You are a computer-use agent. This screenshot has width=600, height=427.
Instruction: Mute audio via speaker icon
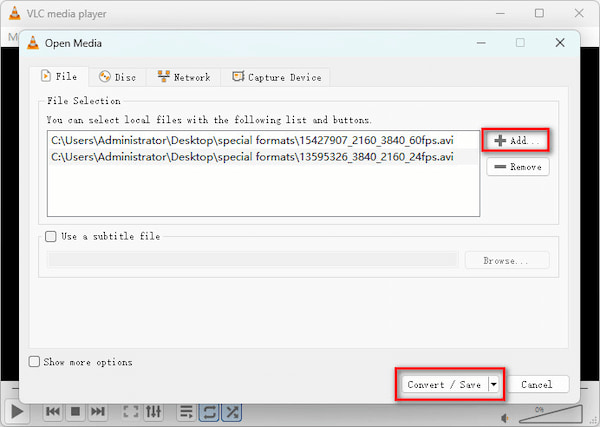[x=505, y=418]
